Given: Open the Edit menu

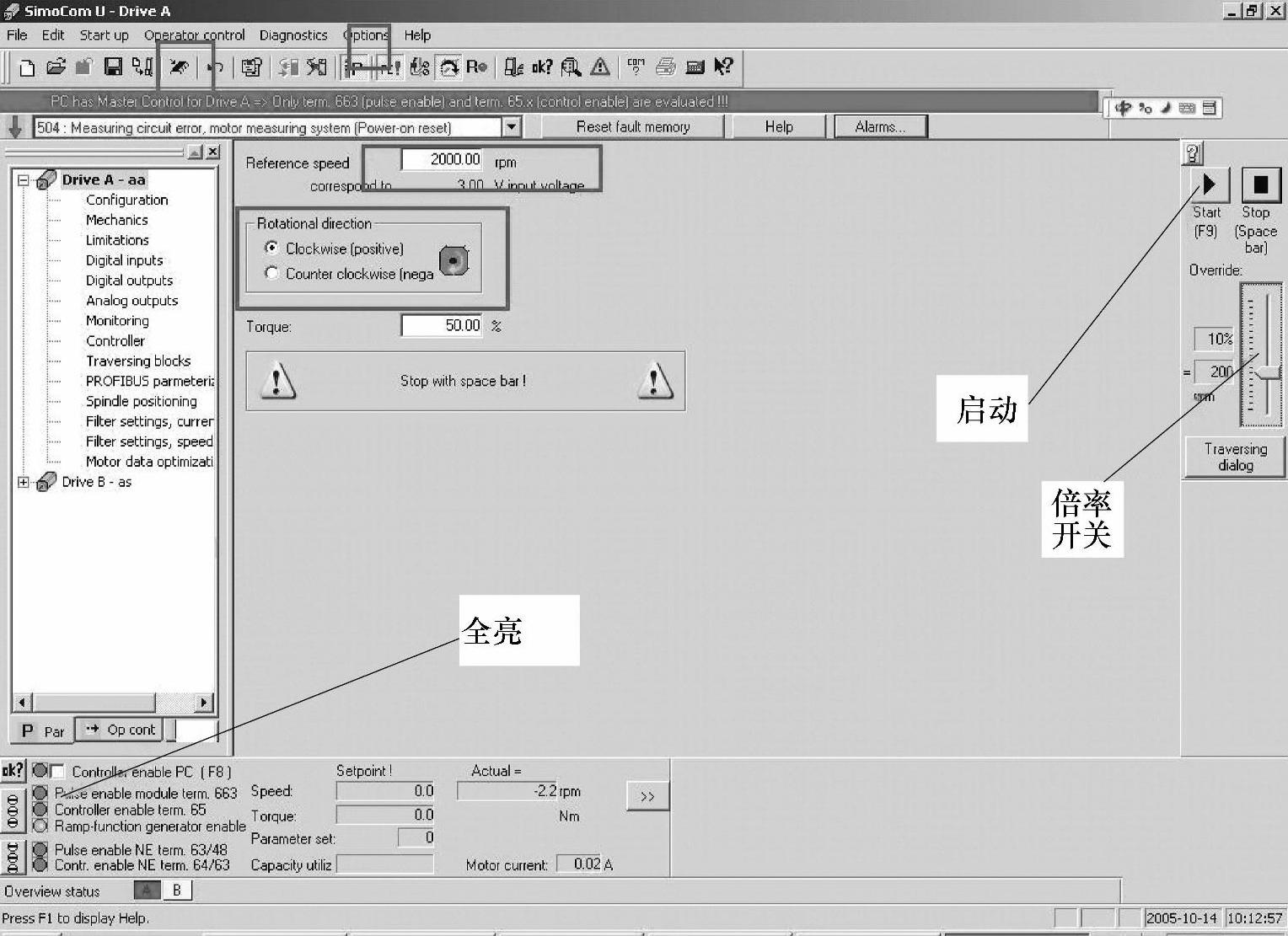Looking at the screenshot, I should [x=53, y=35].
